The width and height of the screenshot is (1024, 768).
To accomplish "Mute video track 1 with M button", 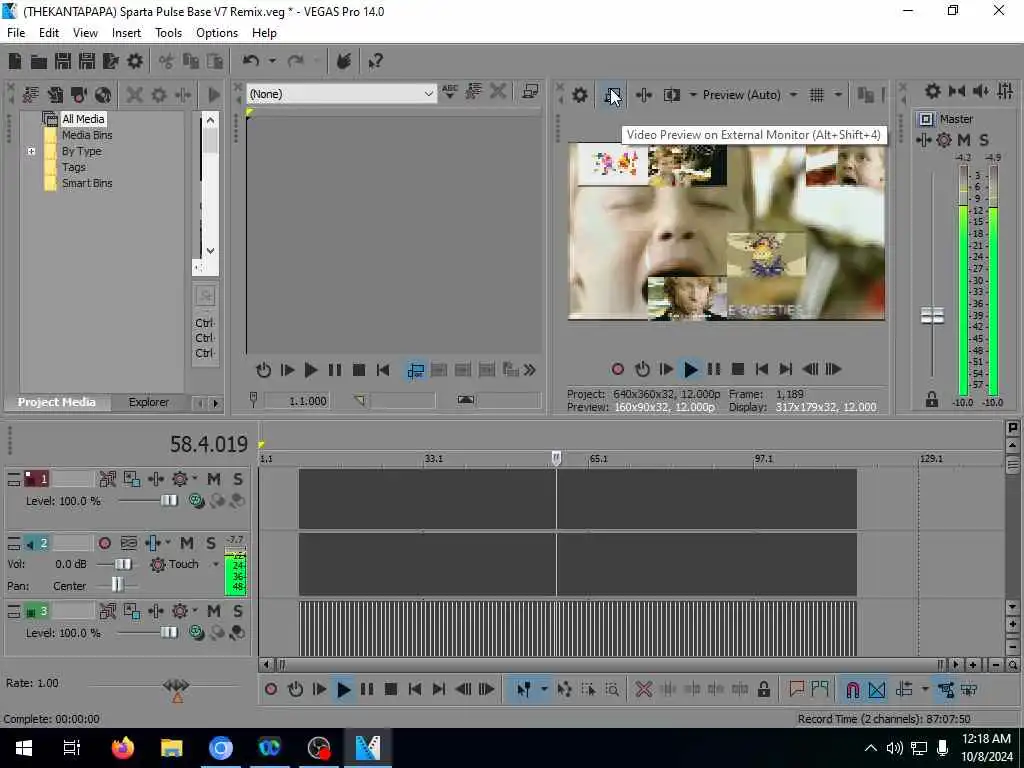I will (x=214, y=479).
